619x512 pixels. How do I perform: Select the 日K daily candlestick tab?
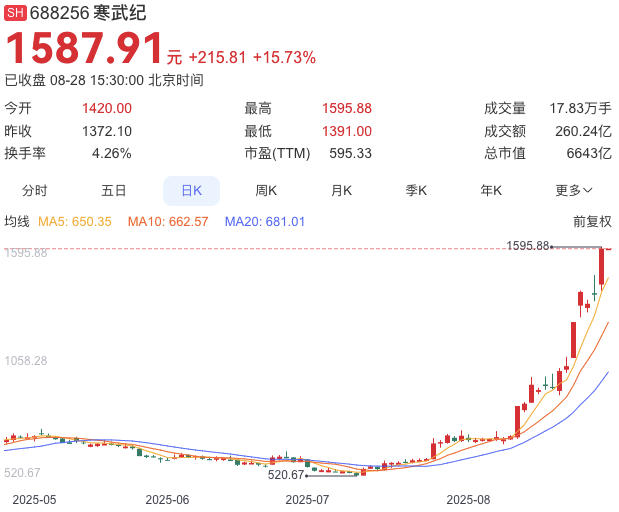point(191,190)
